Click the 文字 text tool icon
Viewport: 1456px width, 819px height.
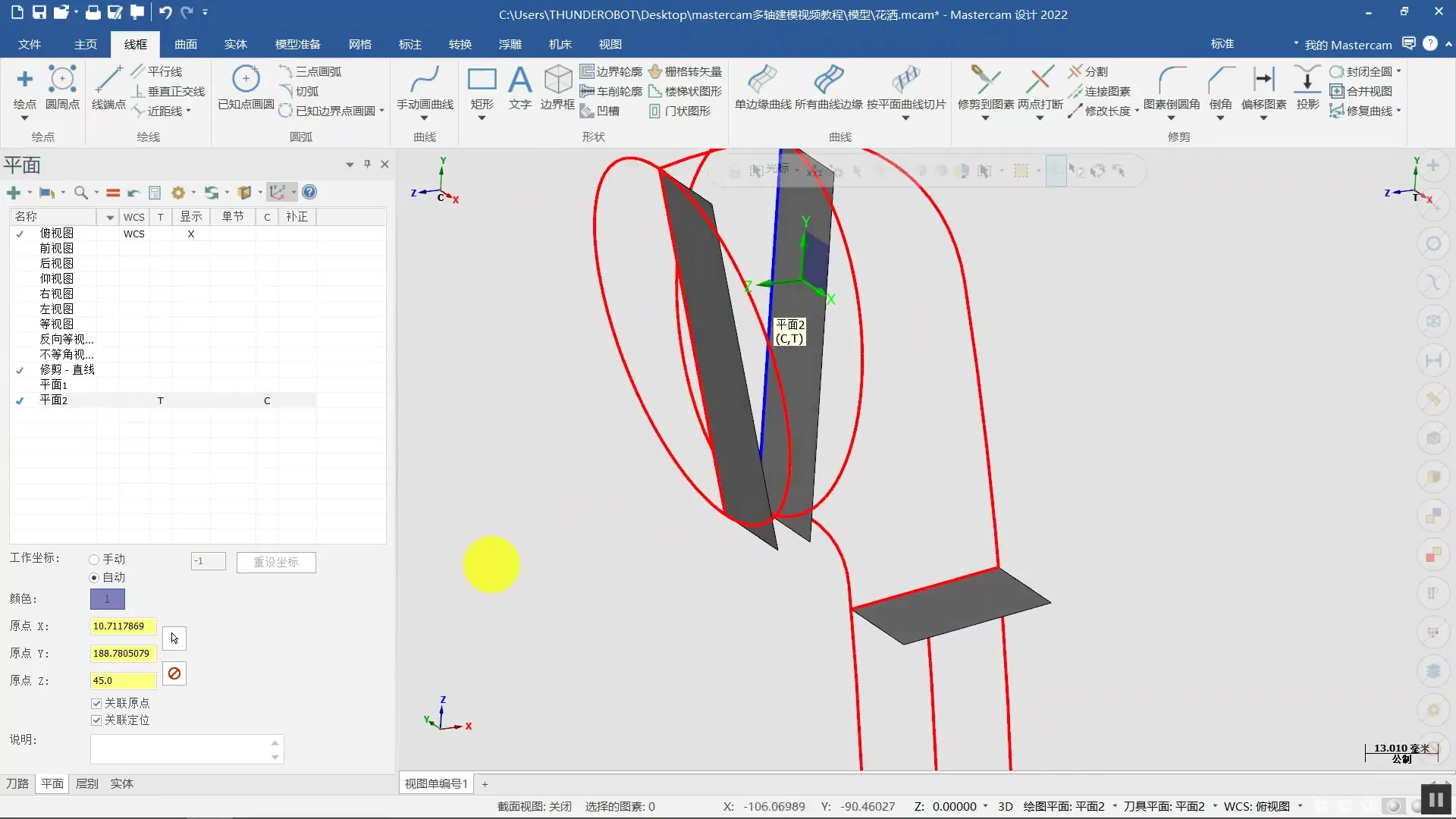click(x=519, y=80)
